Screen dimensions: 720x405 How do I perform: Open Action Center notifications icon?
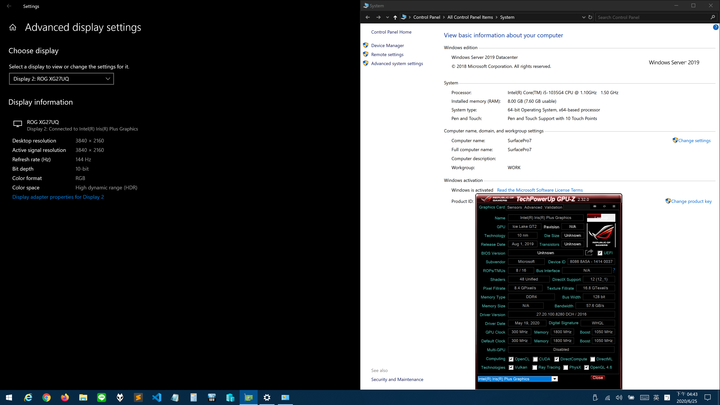click(x=708, y=398)
